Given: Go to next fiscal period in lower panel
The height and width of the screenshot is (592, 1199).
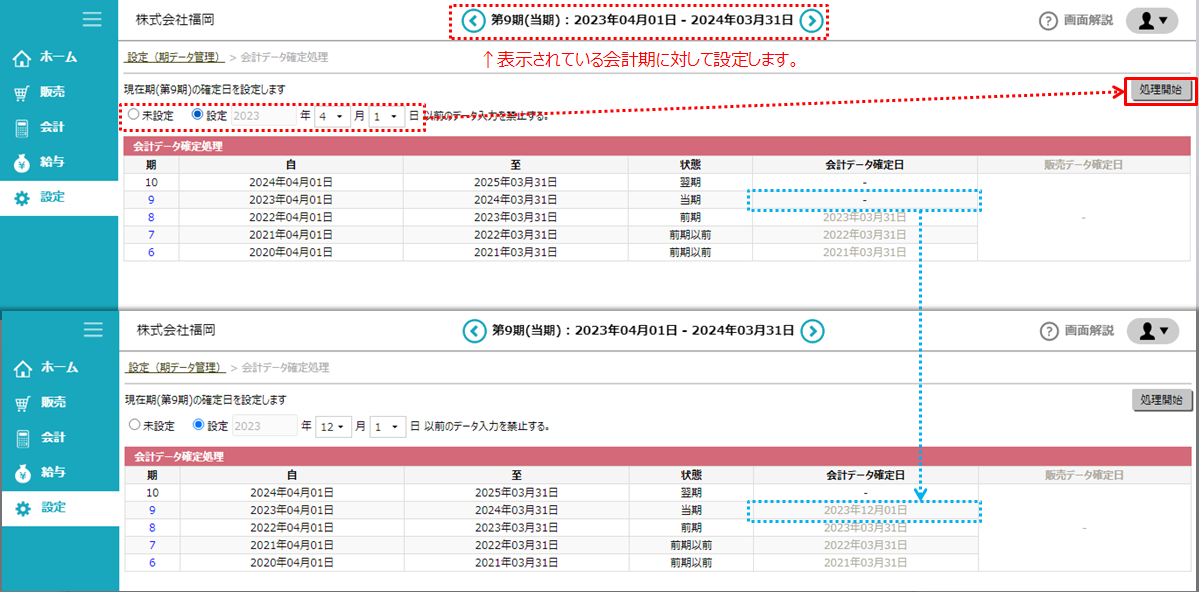Looking at the screenshot, I should click(x=813, y=331).
